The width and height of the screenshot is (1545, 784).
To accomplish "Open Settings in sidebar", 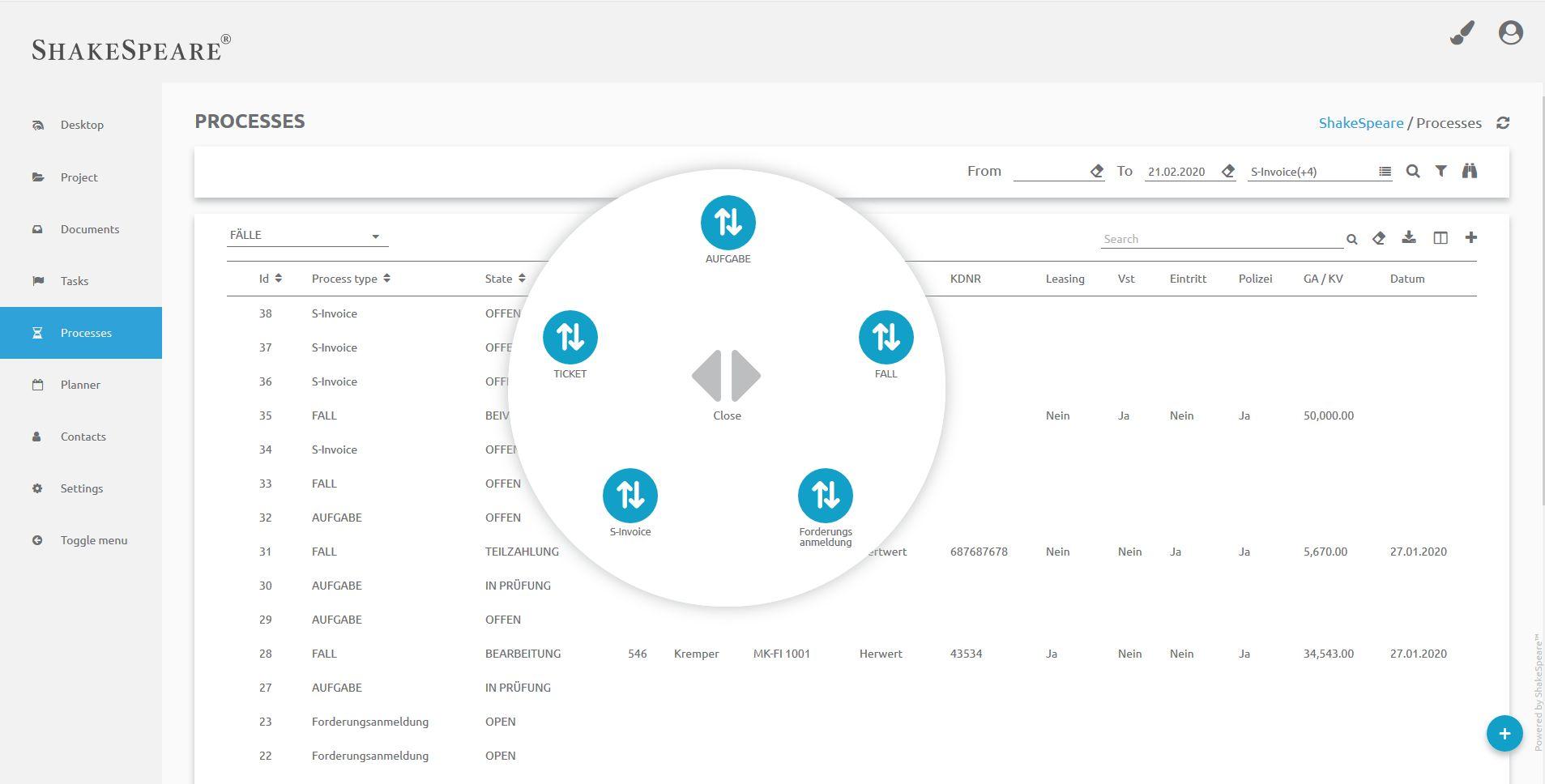I will 81,488.
